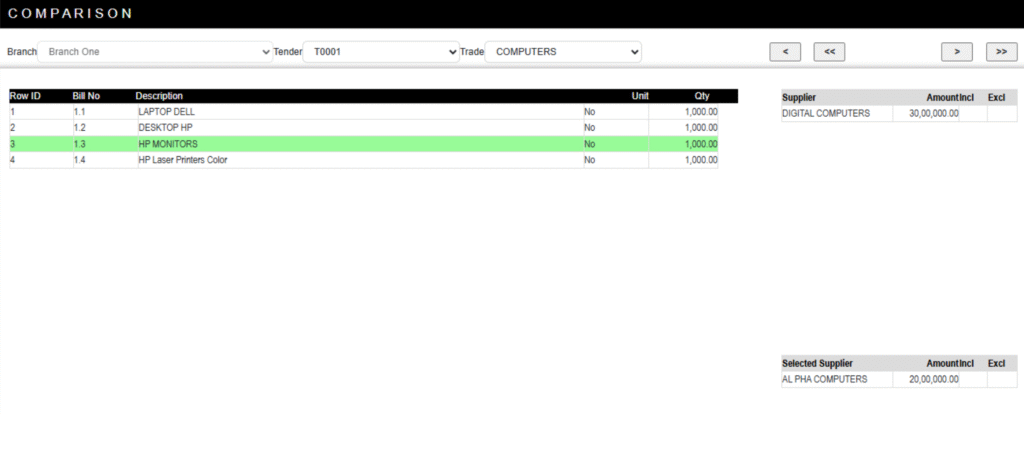This screenshot has height=460, width=1024.
Task: Go to next record using '>' button
Action: click(x=957, y=51)
